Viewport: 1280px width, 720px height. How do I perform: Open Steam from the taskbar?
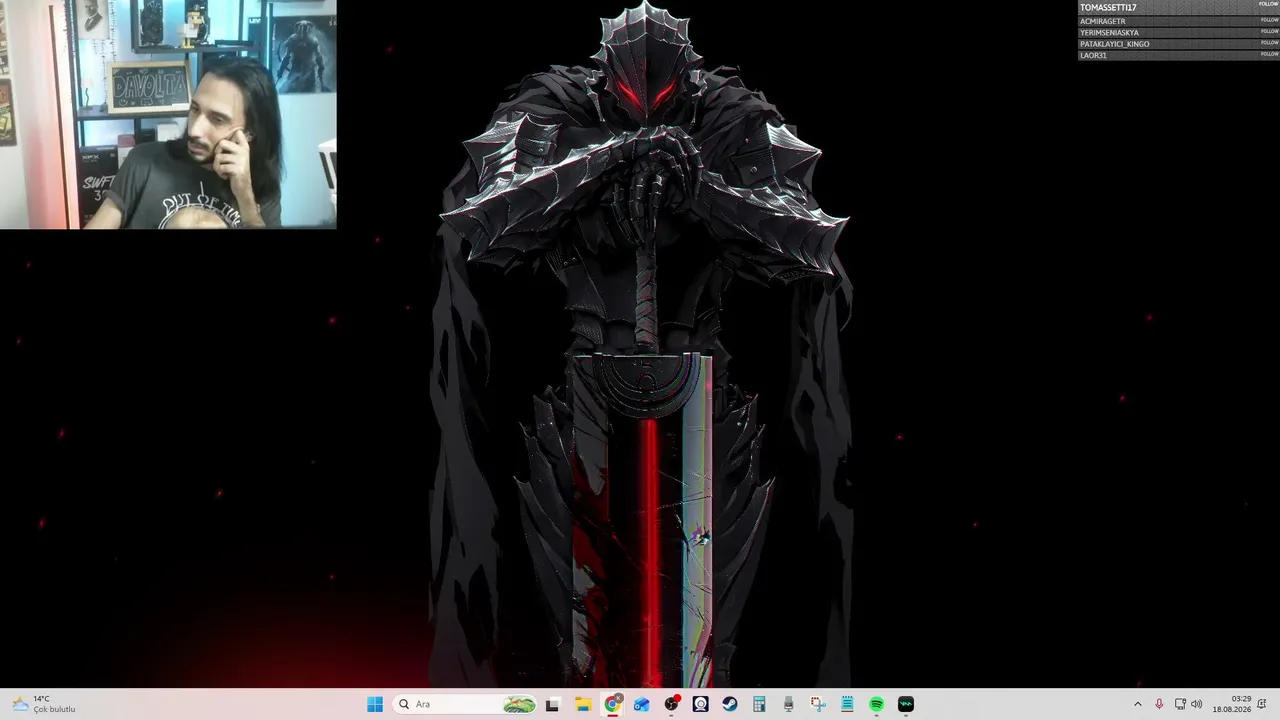pos(730,704)
